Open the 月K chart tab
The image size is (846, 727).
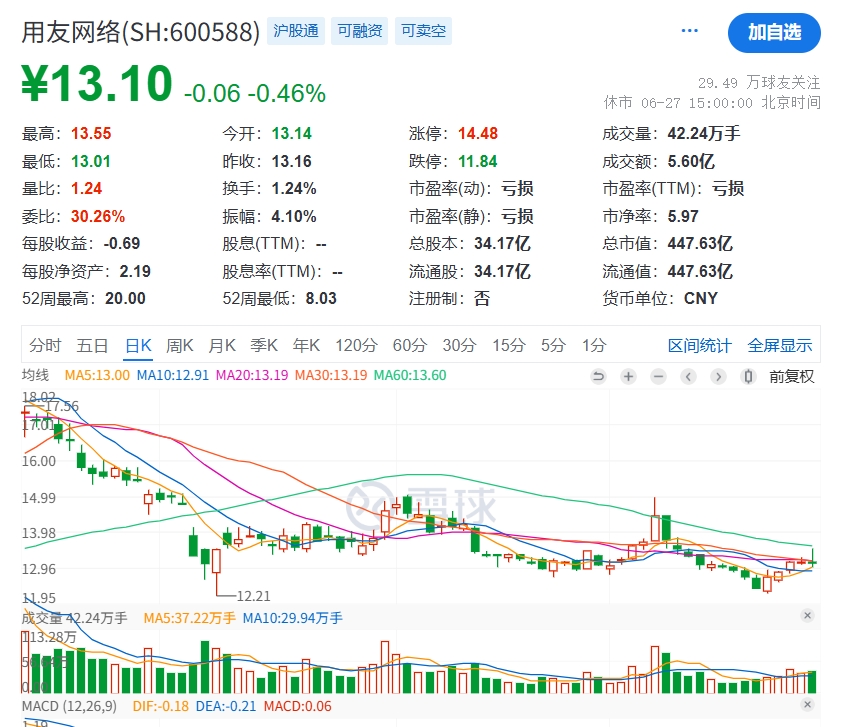tap(222, 345)
